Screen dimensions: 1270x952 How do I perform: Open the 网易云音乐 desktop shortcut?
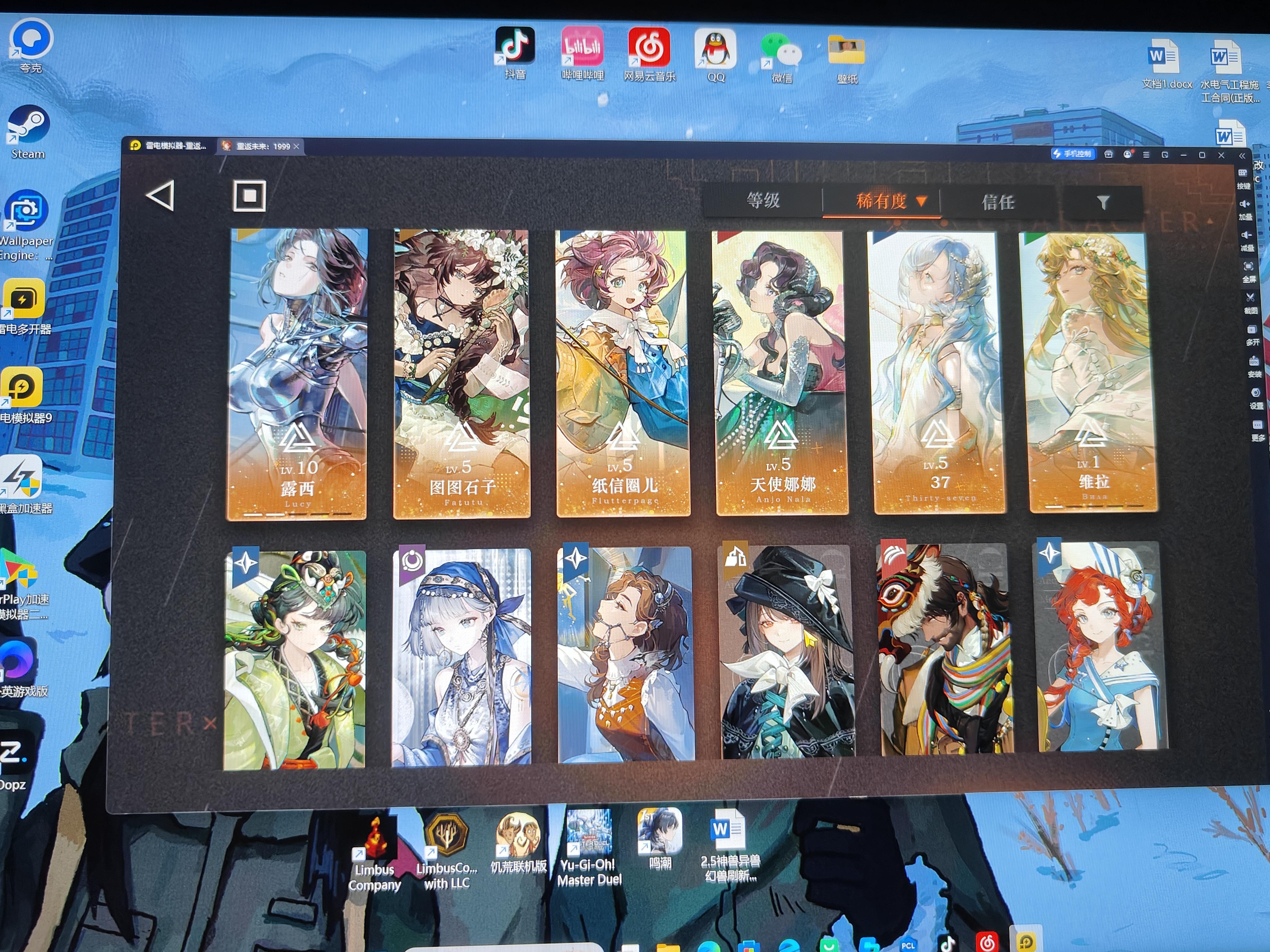[x=649, y=55]
